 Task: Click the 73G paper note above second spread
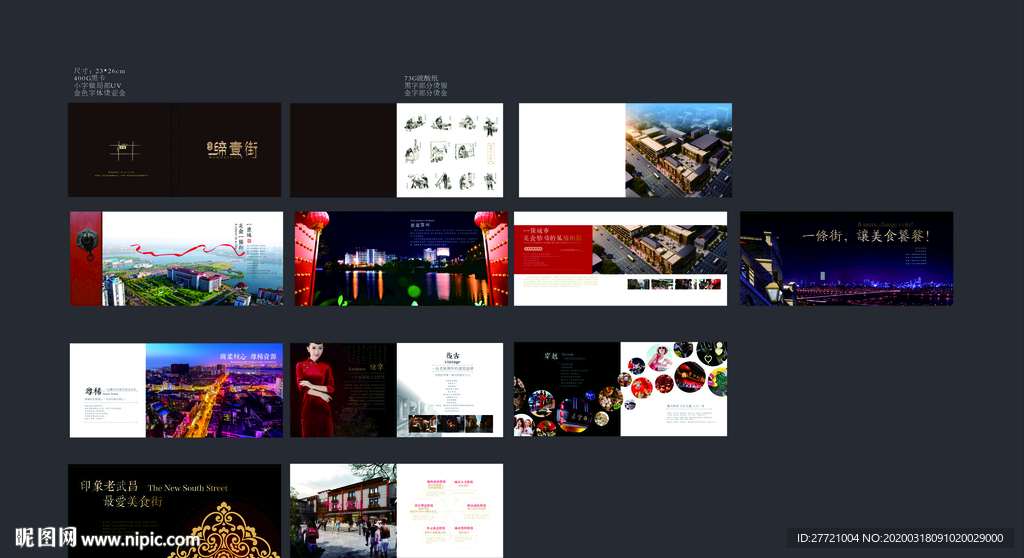[x=425, y=86]
